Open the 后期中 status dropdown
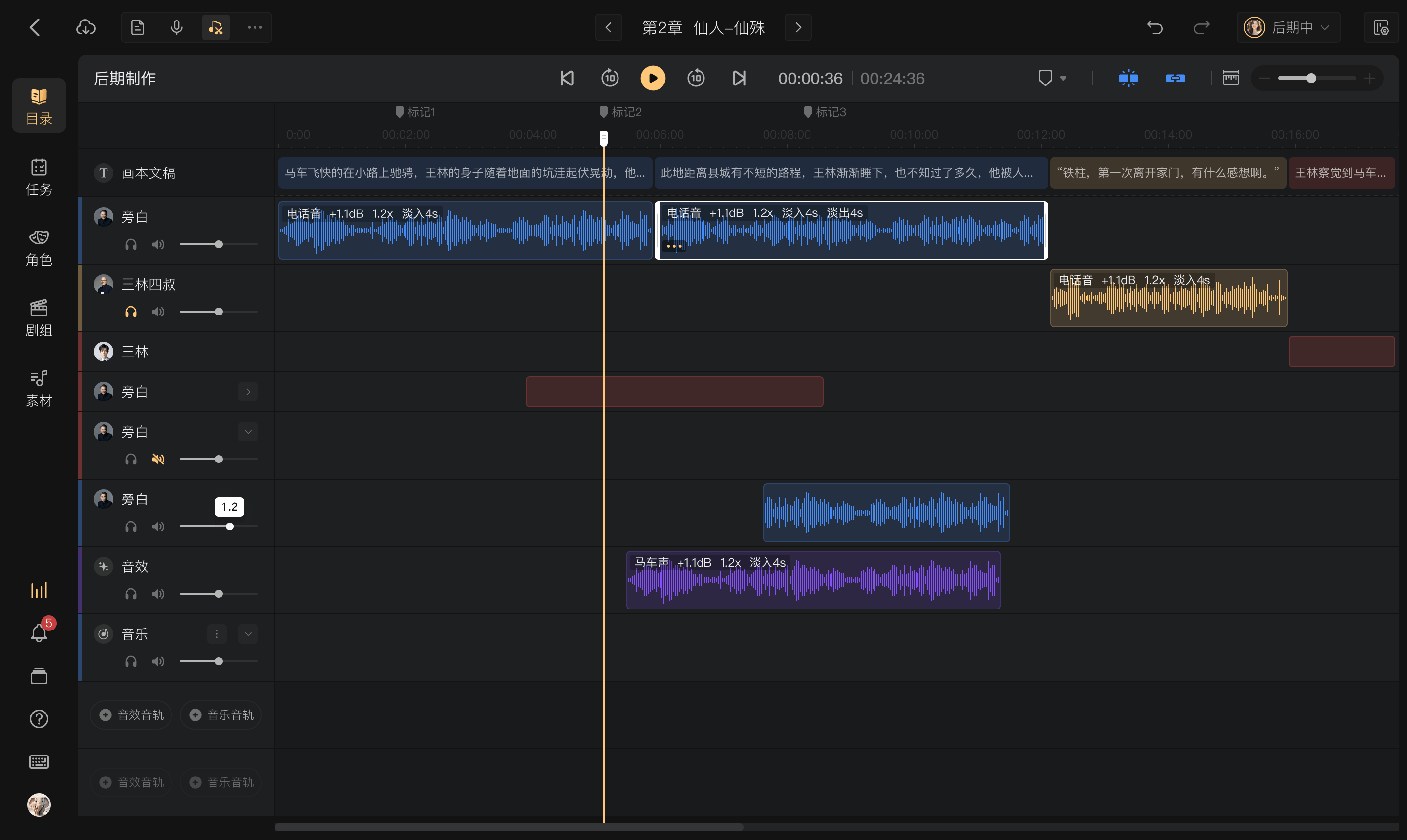Image resolution: width=1407 pixels, height=840 pixels. click(x=1288, y=27)
